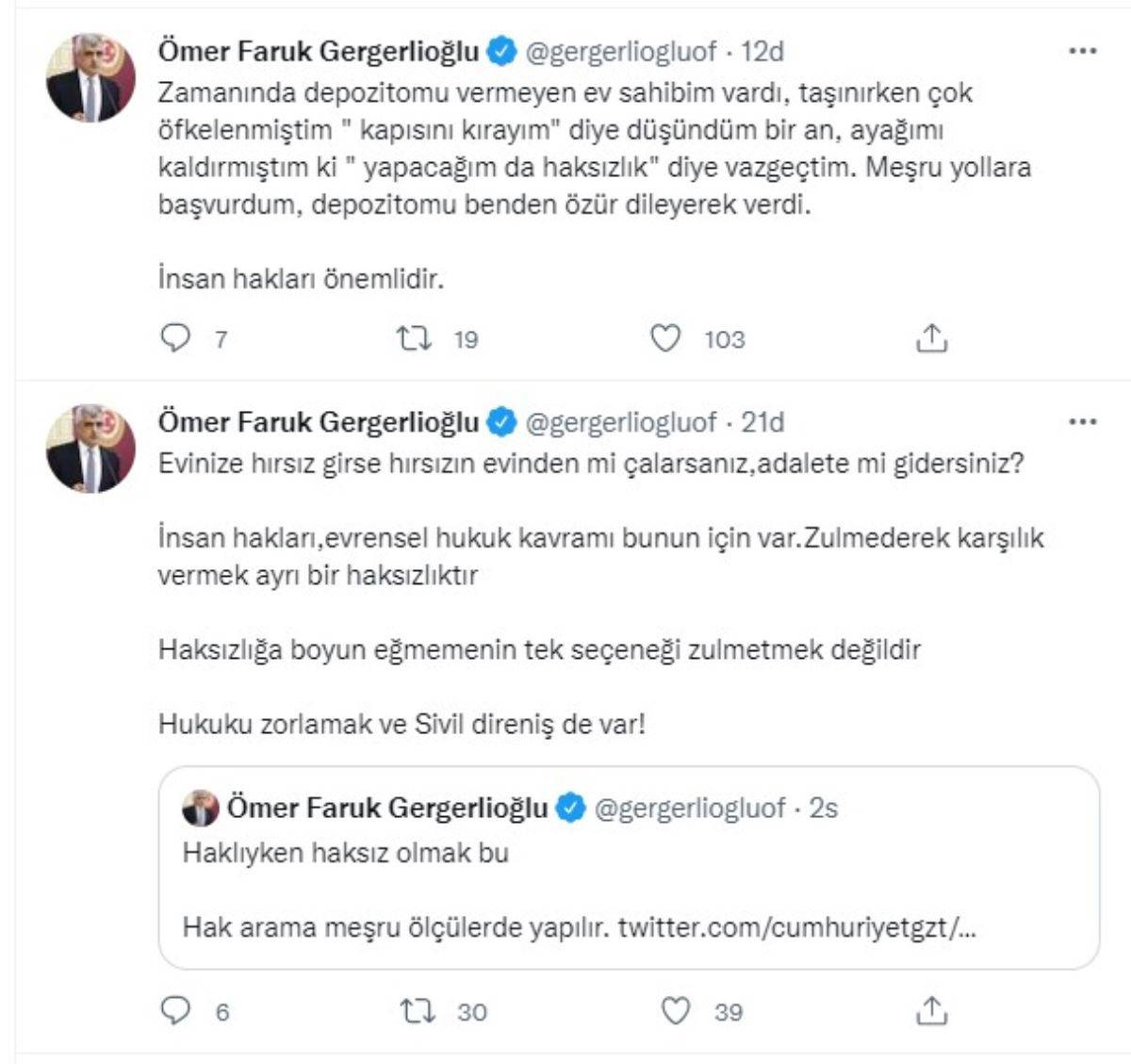Reply to the 12d deposit tweet
The image size is (1131, 1064).
pos(176,338)
